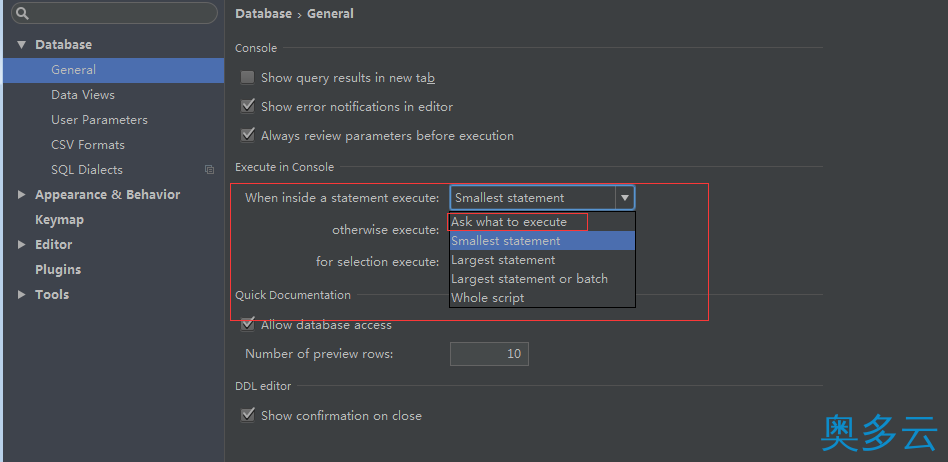Click the 'otherwise execute:' label
The image size is (948, 462).
coord(386,230)
